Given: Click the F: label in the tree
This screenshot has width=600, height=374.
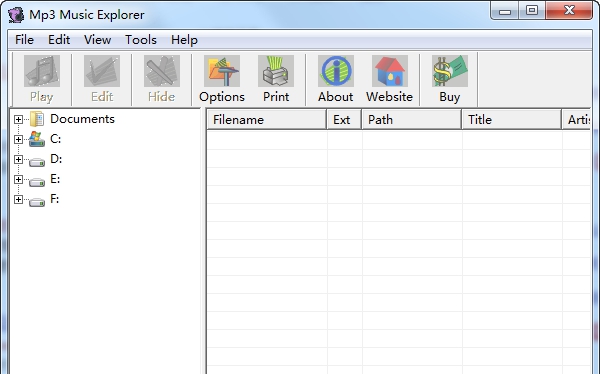Looking at the screenshot, I should (x=55, y=199).
